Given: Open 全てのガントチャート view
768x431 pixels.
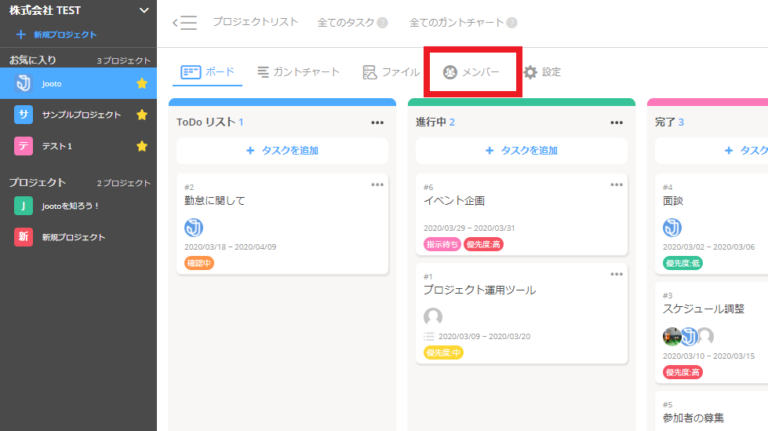Looking at the screenshot, I should click(x=456, y=23).
